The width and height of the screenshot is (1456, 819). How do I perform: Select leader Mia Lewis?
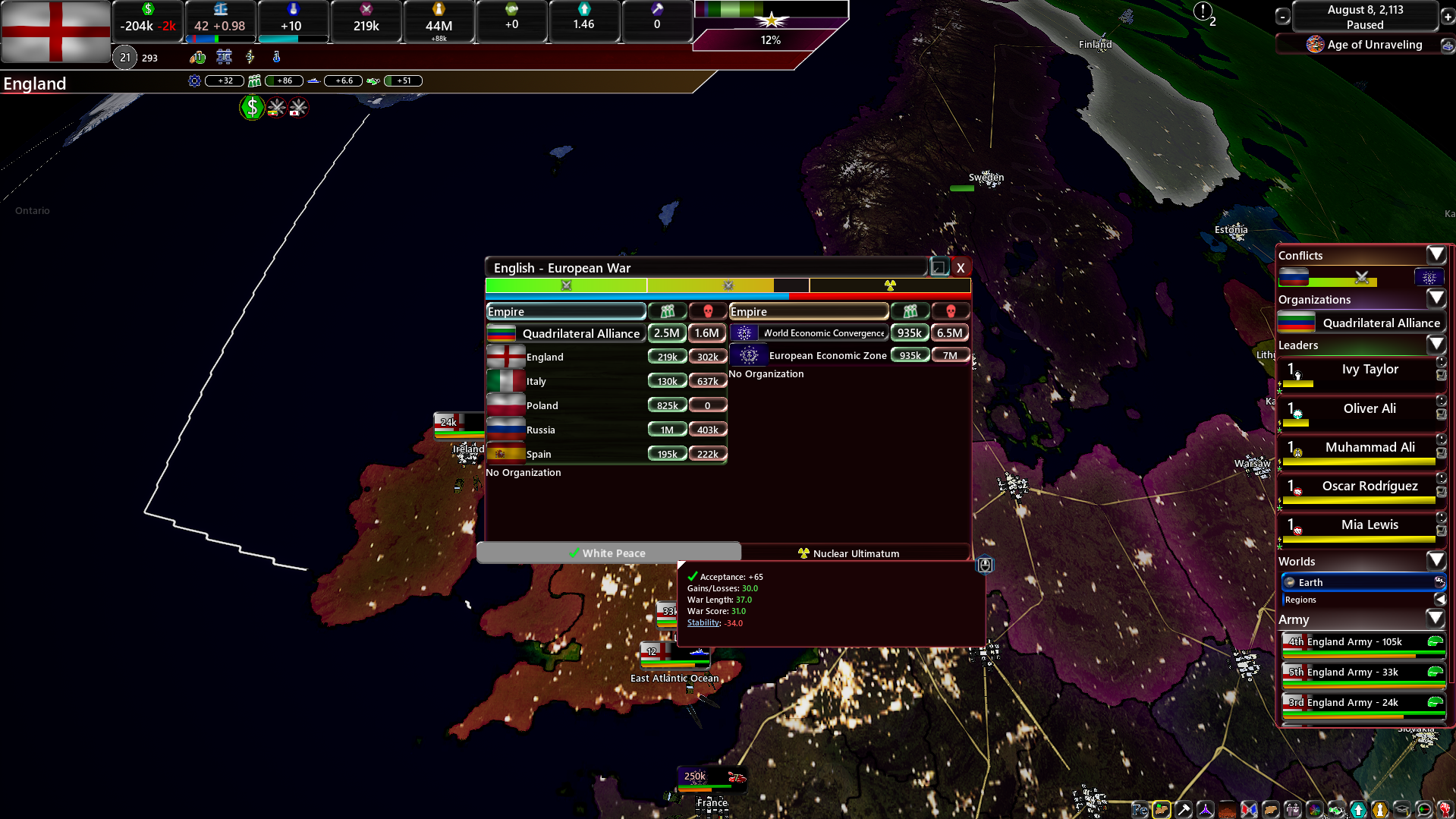1362,528
